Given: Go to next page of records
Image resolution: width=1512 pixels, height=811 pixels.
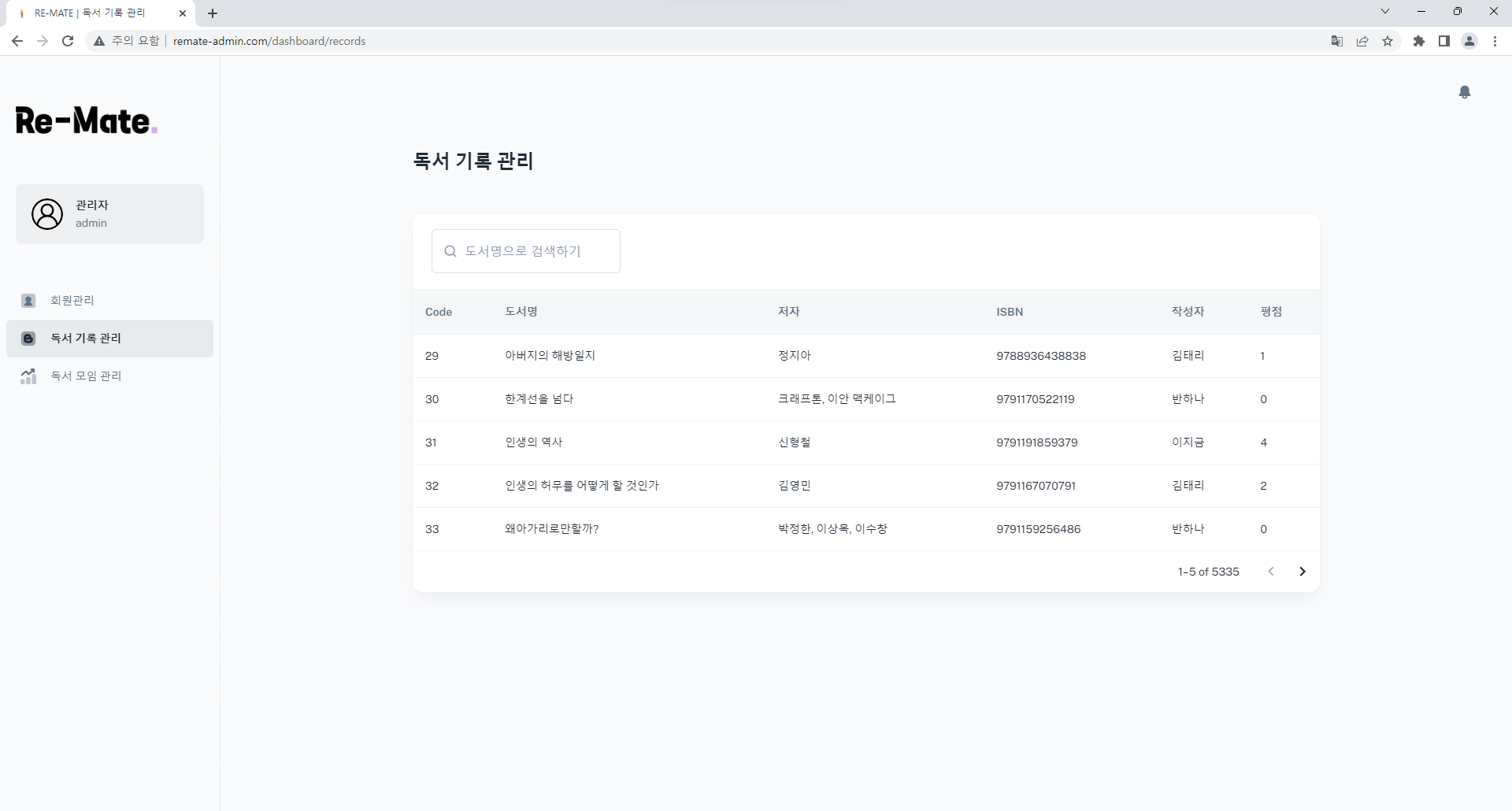Looking at the screenshot, I should 1303,572.
